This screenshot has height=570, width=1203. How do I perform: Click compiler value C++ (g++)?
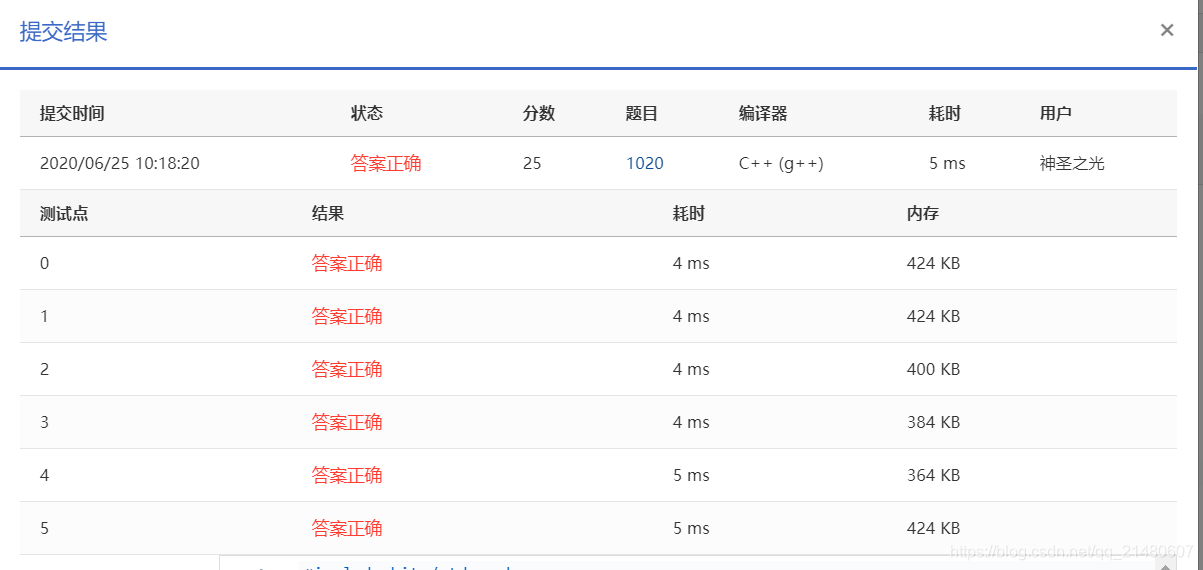[x=781, y=163]
